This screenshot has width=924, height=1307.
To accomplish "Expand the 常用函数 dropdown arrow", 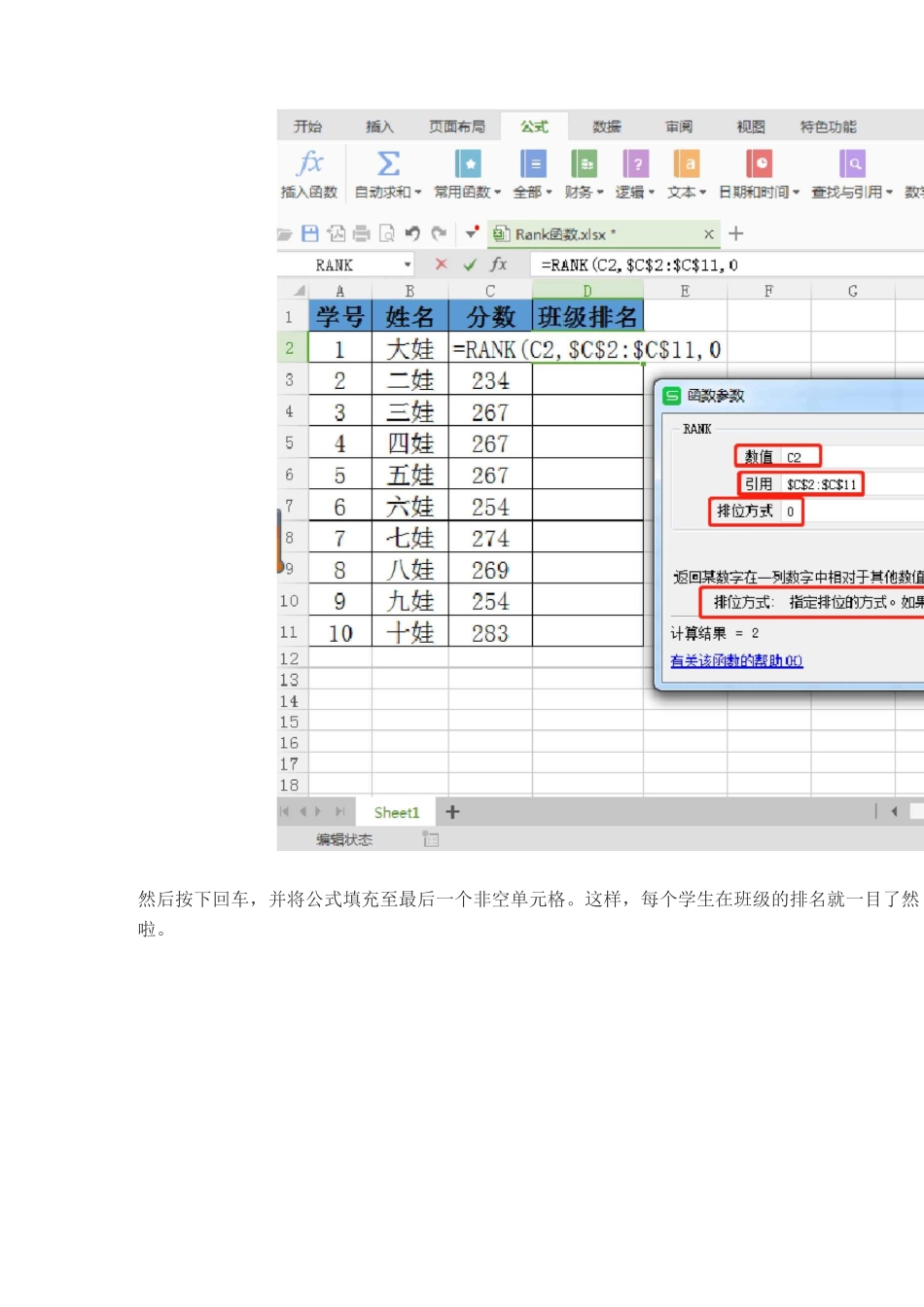I will click(498, 193).
